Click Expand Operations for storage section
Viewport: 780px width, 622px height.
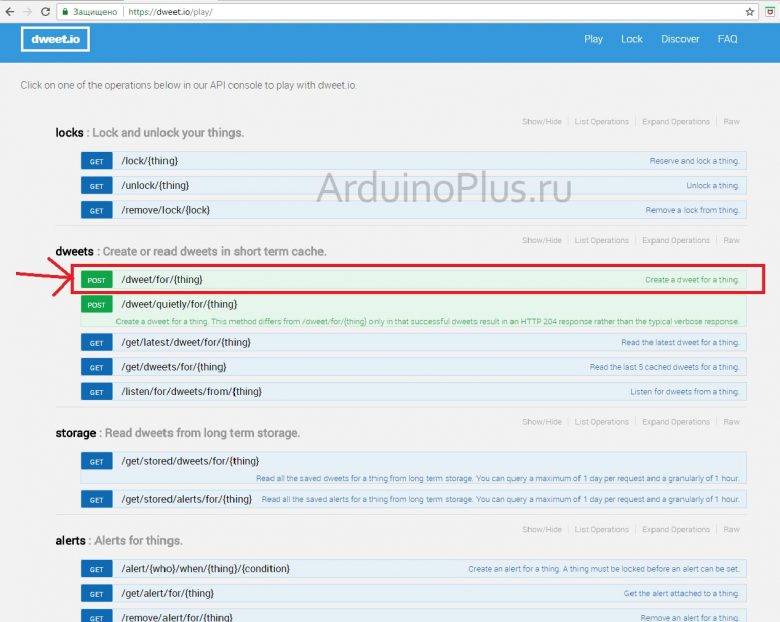(676, 422)
